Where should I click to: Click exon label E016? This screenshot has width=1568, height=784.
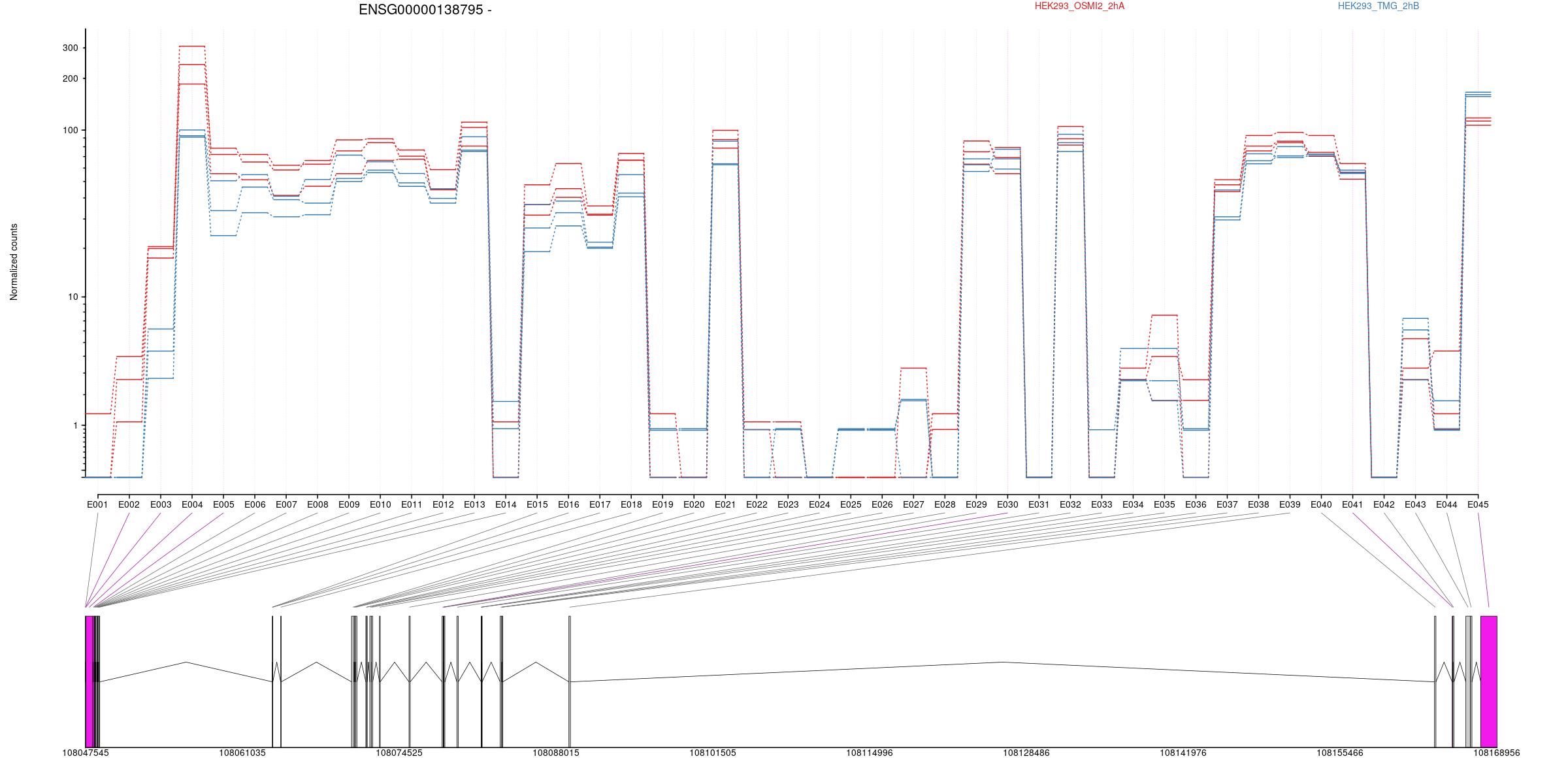[568, 504]
